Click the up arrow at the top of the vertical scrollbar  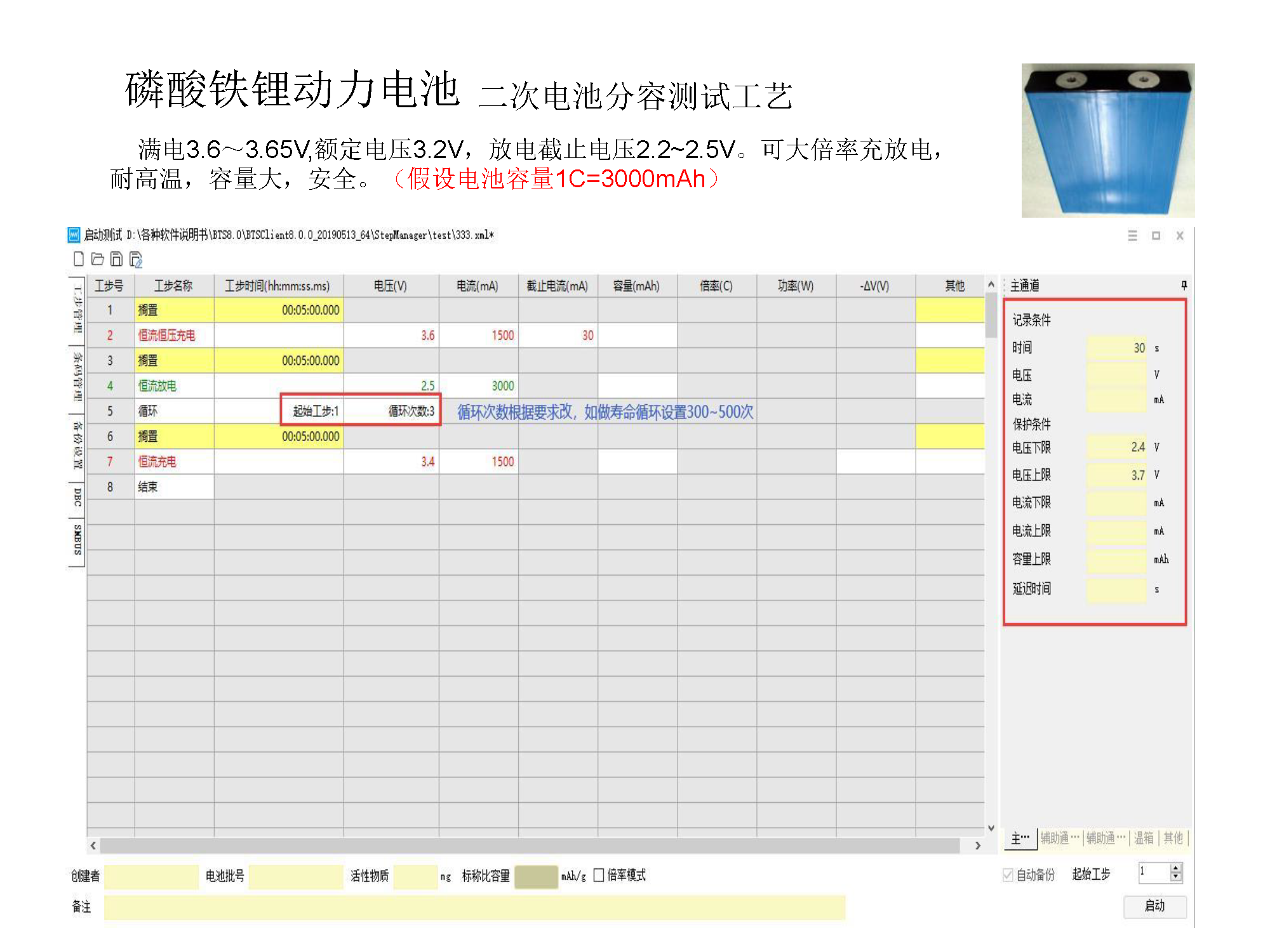coord(991,285)
